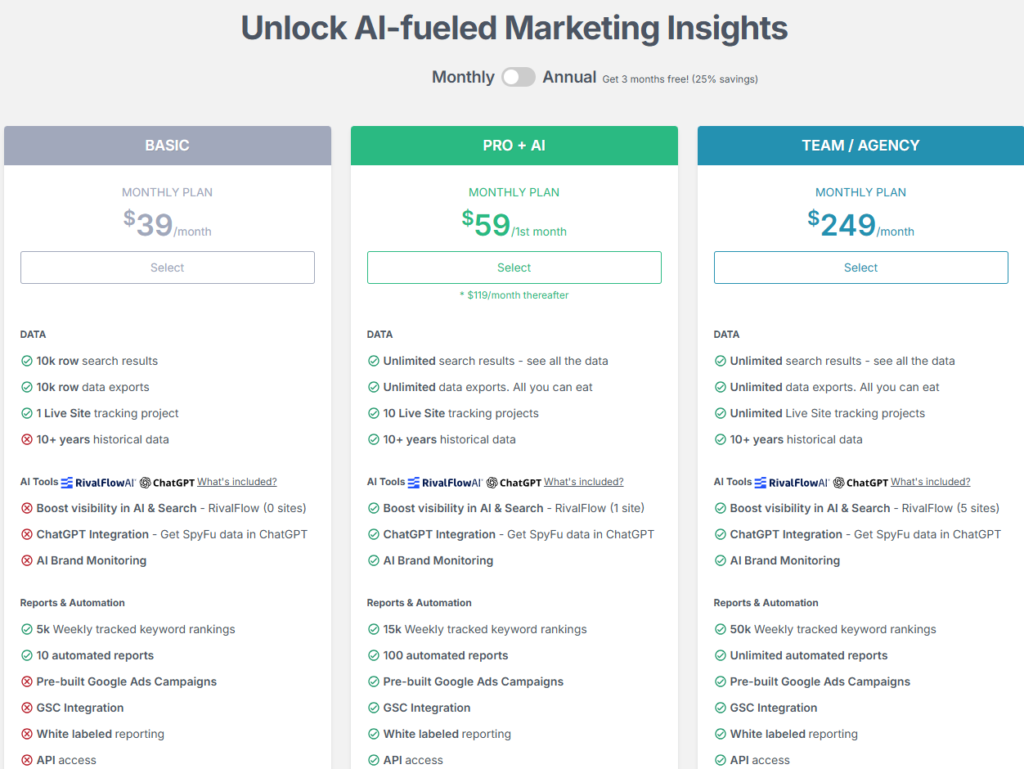This screenshot has height=769, width=1024.
Task: Click the Annual billing label
Action: (x=569, y=77)
